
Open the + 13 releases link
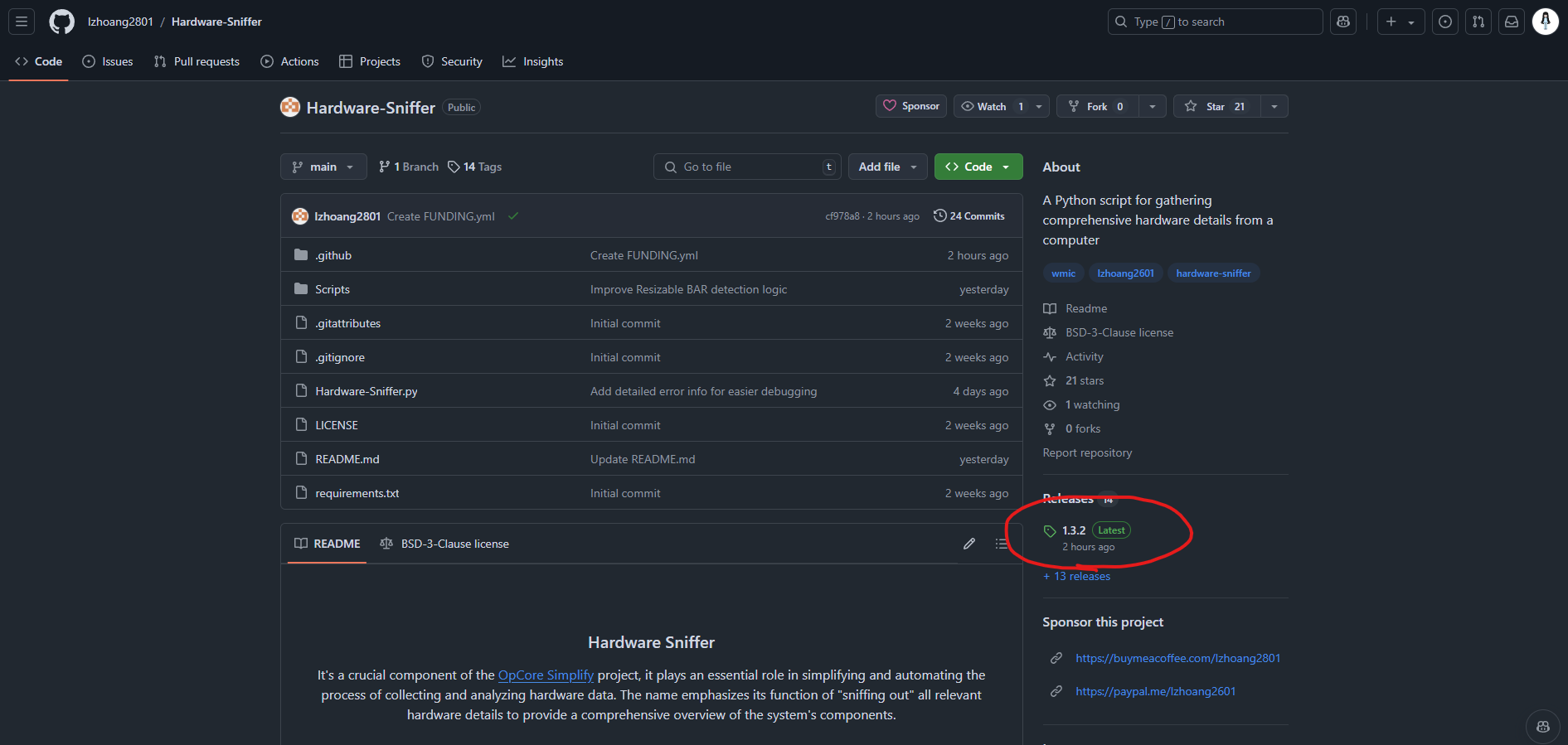point(1076,576)
